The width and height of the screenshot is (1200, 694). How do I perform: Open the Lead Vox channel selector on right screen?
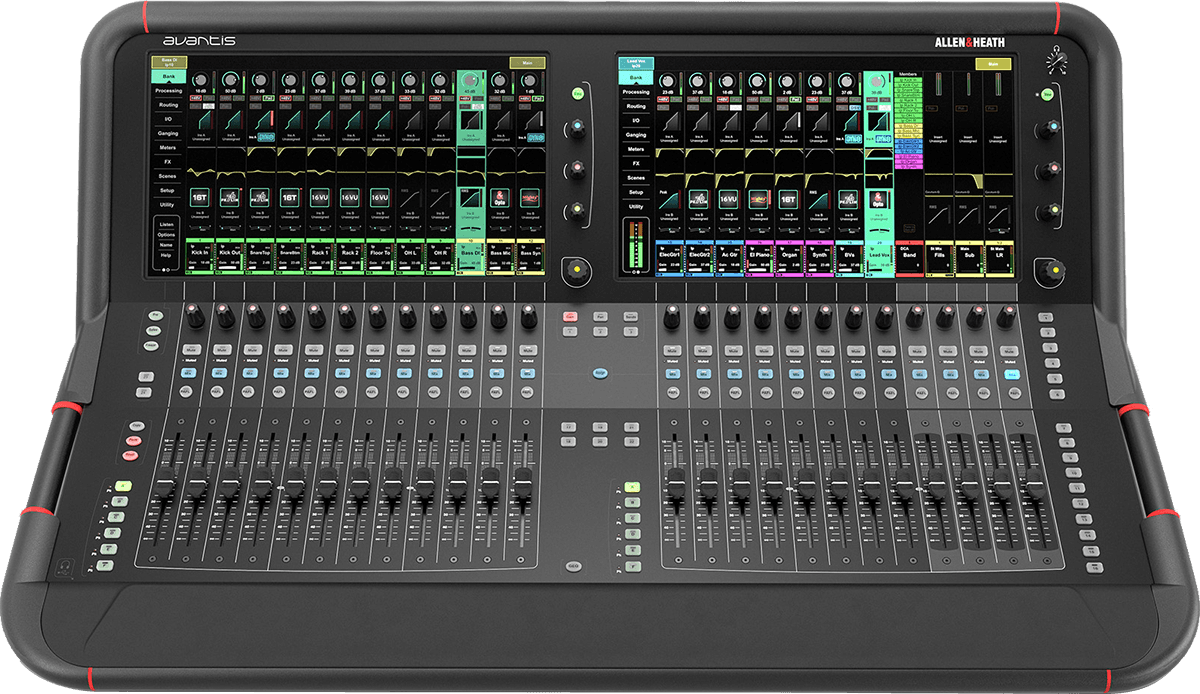point(635,63)
